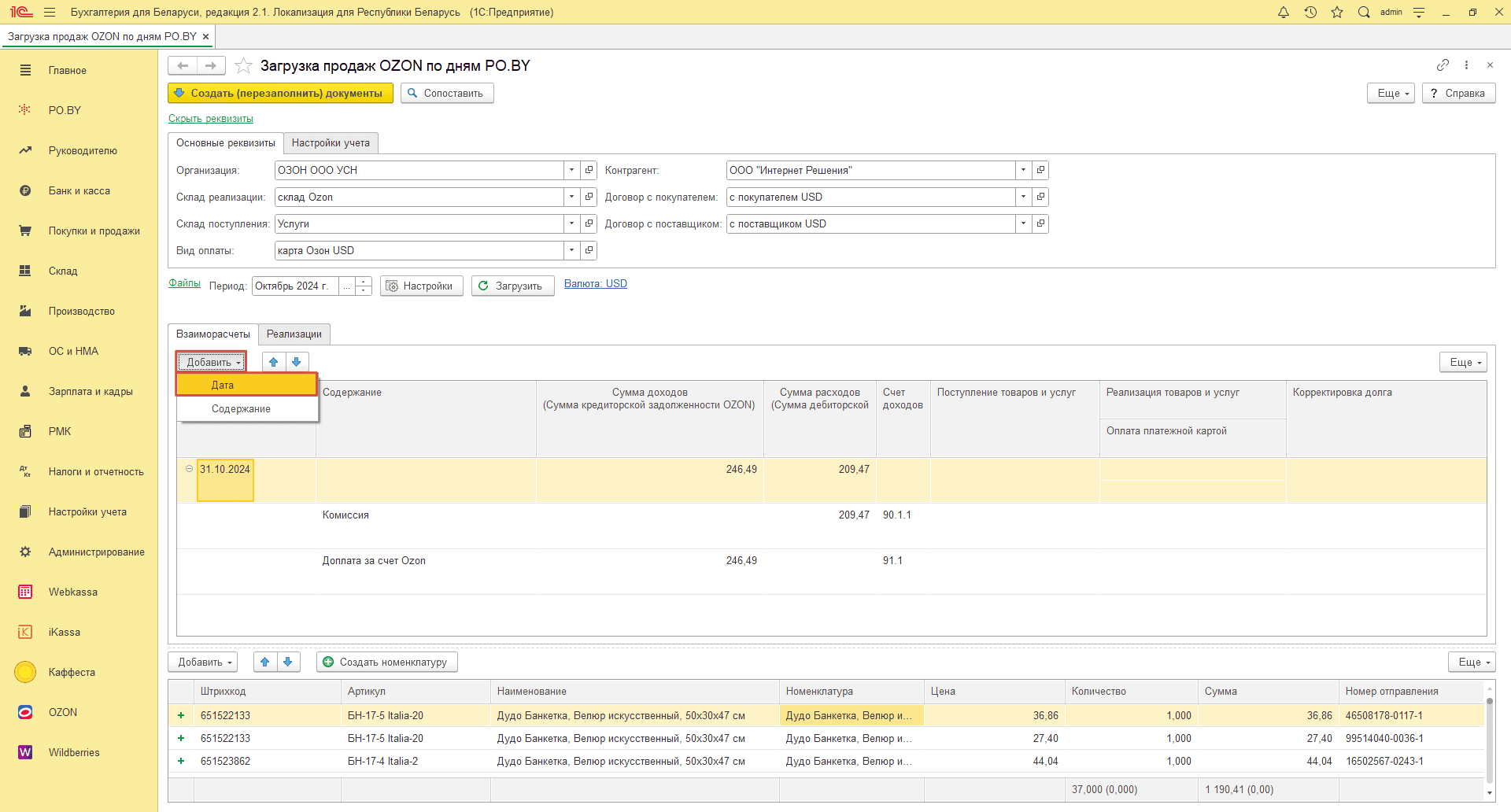Viewport: 1511px width, 812px height.
Task: Open Еще menu of goods table
Action: point(1472,662)
